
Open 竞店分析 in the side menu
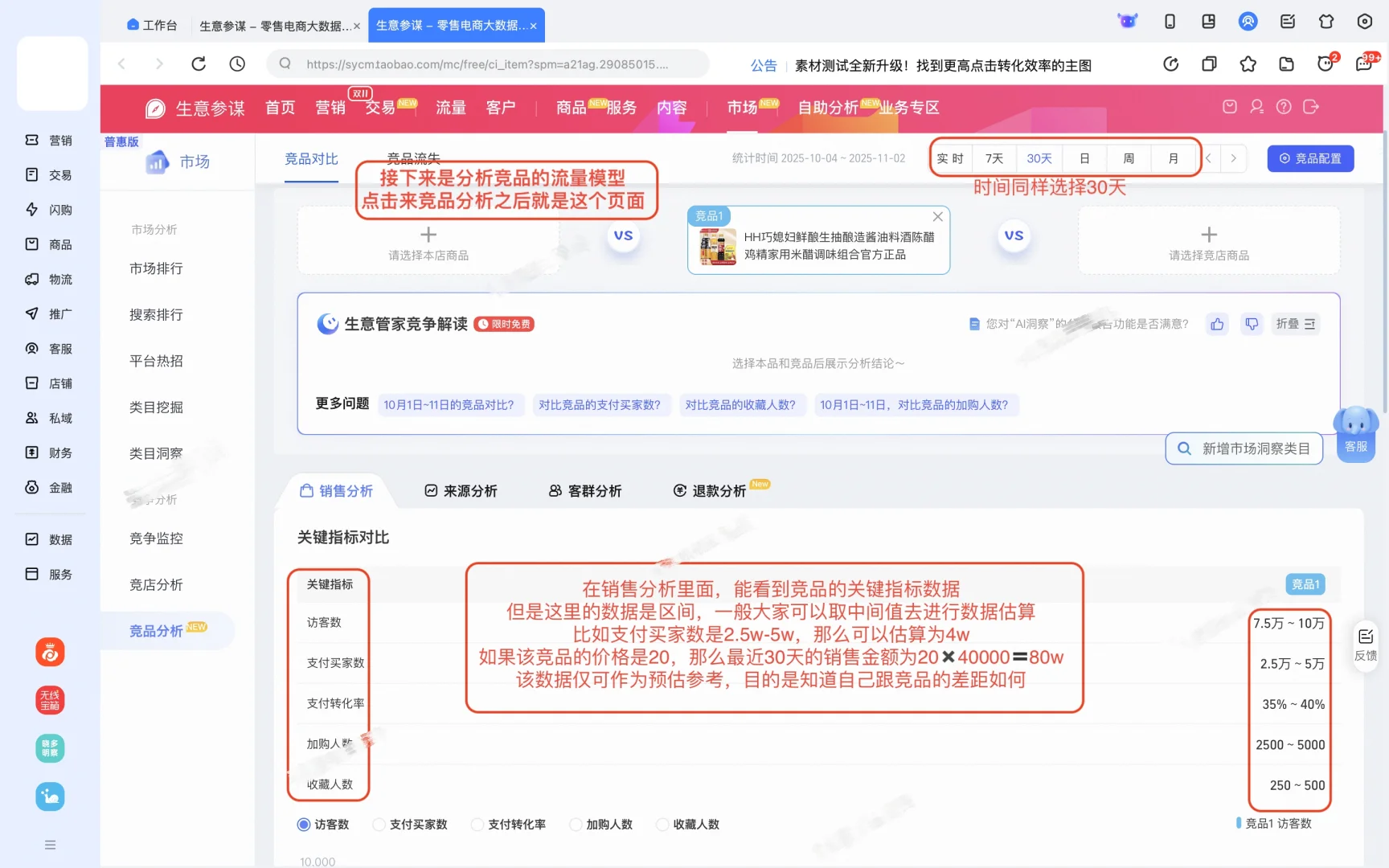157,585
